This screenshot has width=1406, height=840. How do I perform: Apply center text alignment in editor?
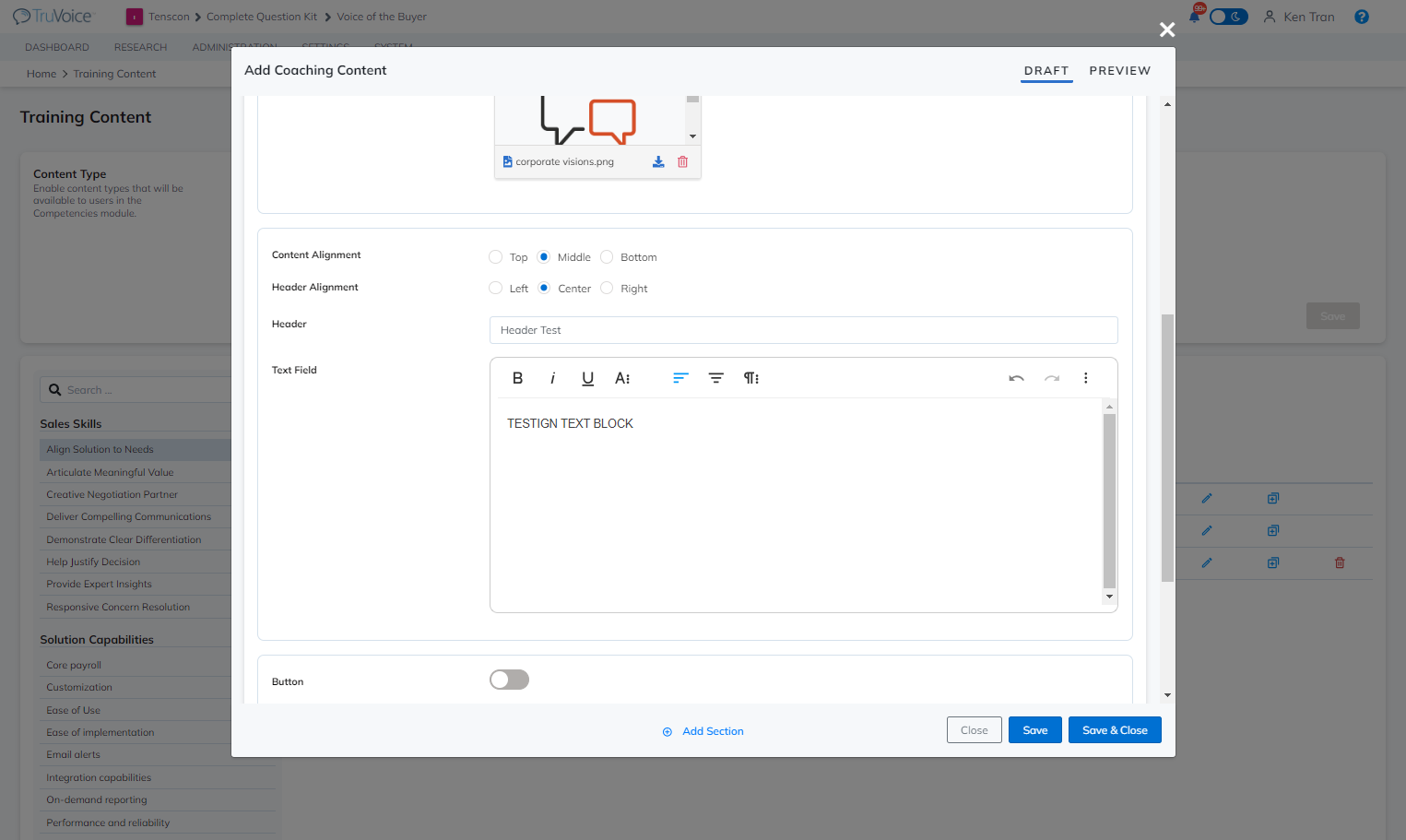(x=715, y=378)
